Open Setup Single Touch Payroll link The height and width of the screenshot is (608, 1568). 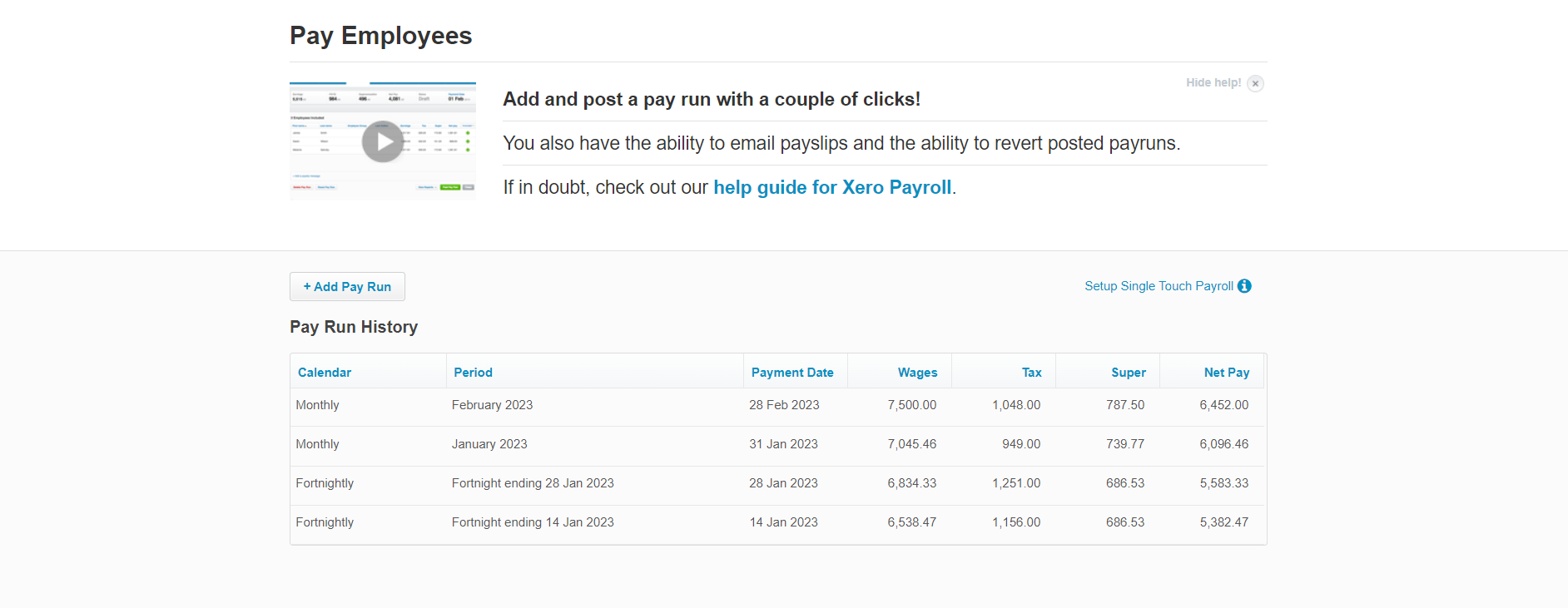(1159, 286)
